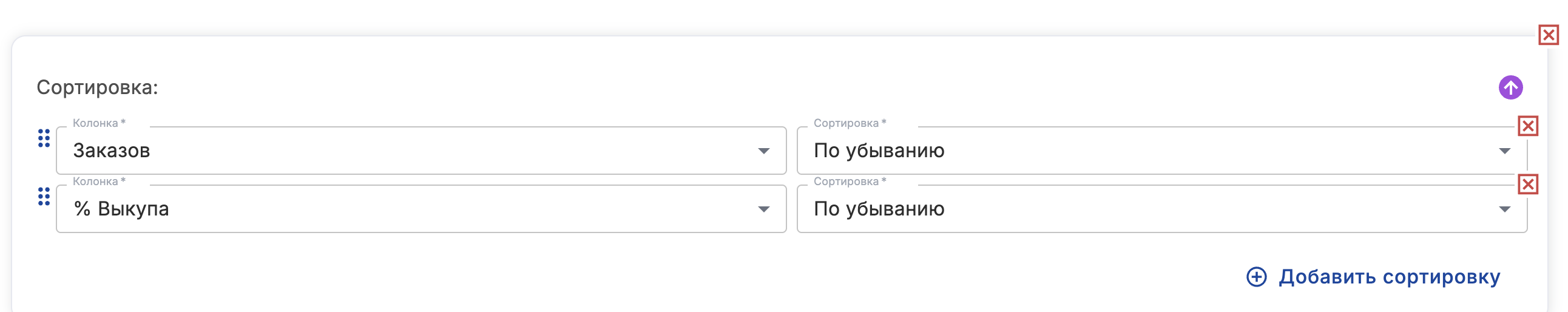Close the sorting panel with top X
Image resolution: width=1568 pixels, height=312 pixels.
tap(1548, 35)
